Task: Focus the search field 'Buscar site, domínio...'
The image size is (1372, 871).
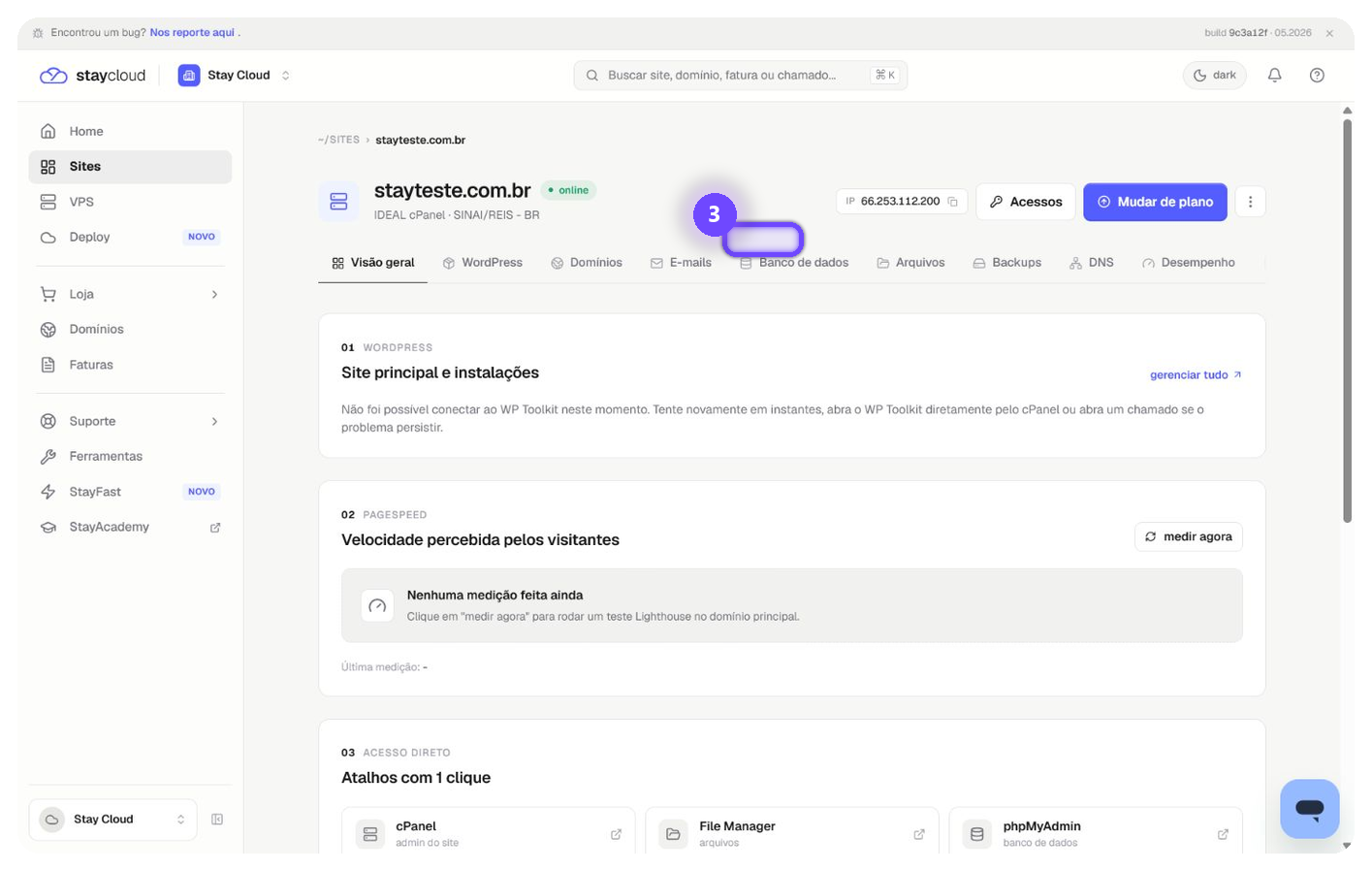Action: (x=740, y=75)
